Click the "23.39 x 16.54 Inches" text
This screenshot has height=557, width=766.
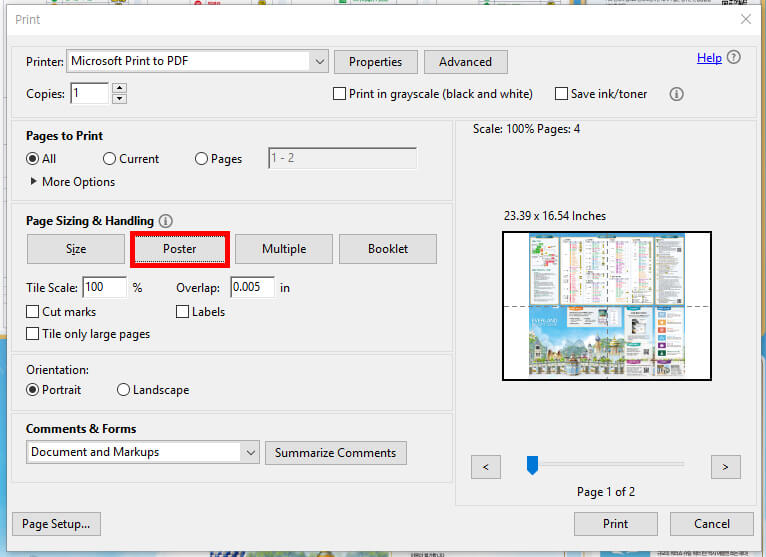point(555,216)
